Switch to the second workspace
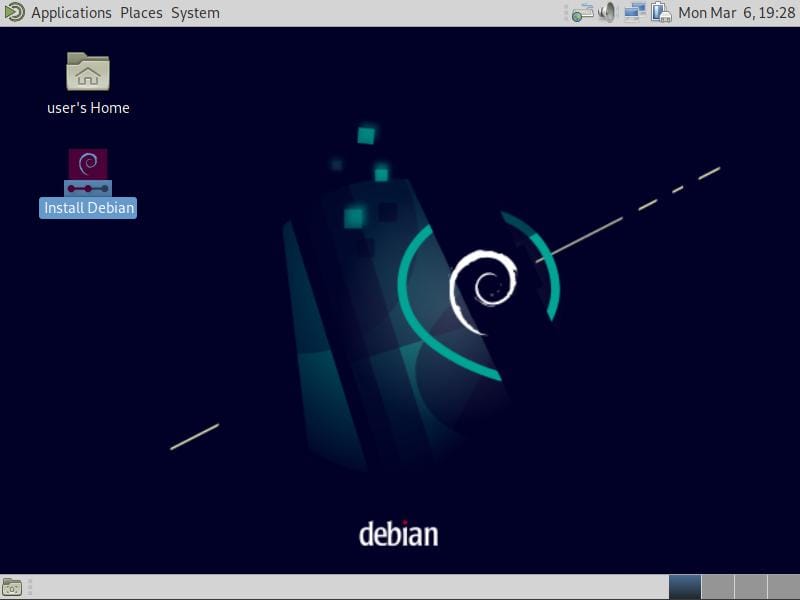This screenshot has height=600, width=800. (x=718, y=587)
